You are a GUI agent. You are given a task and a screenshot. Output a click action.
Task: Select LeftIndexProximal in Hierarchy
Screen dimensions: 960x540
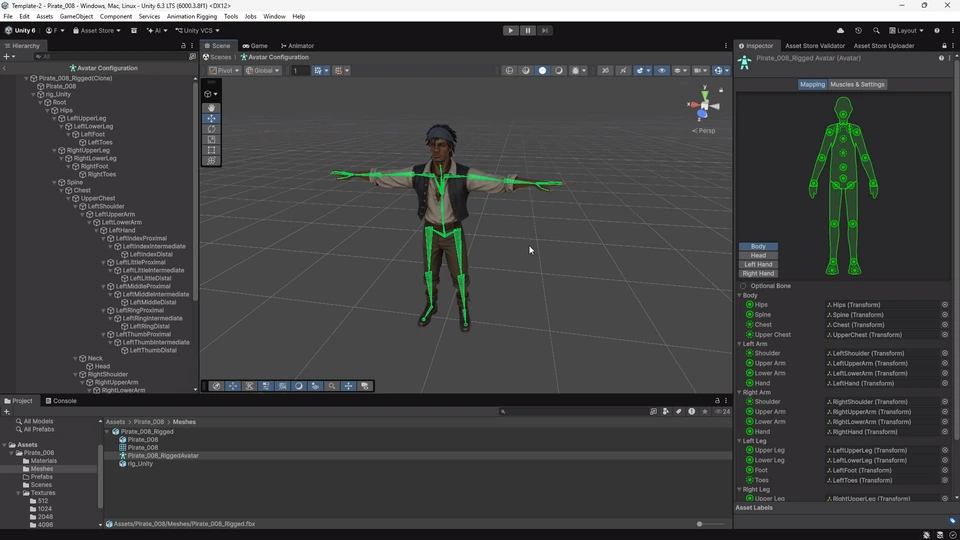coord(141,239)
